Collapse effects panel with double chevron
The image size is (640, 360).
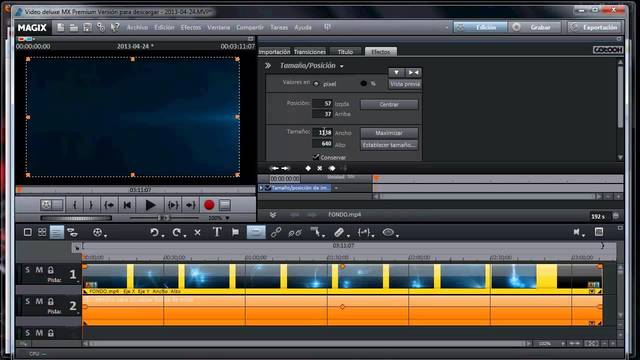(268, 66)
